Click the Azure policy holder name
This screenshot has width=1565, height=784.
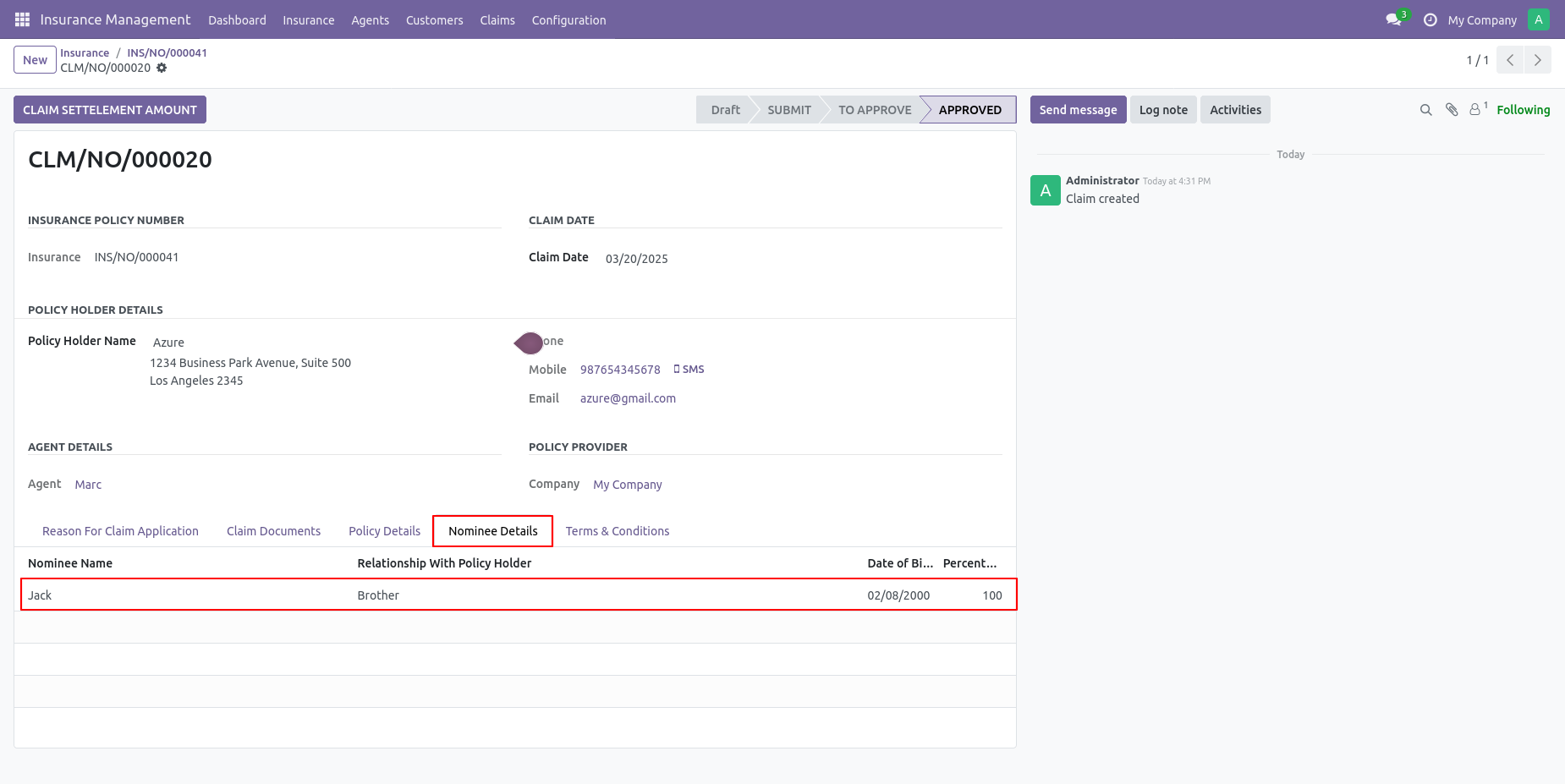(x=168, y=343)
